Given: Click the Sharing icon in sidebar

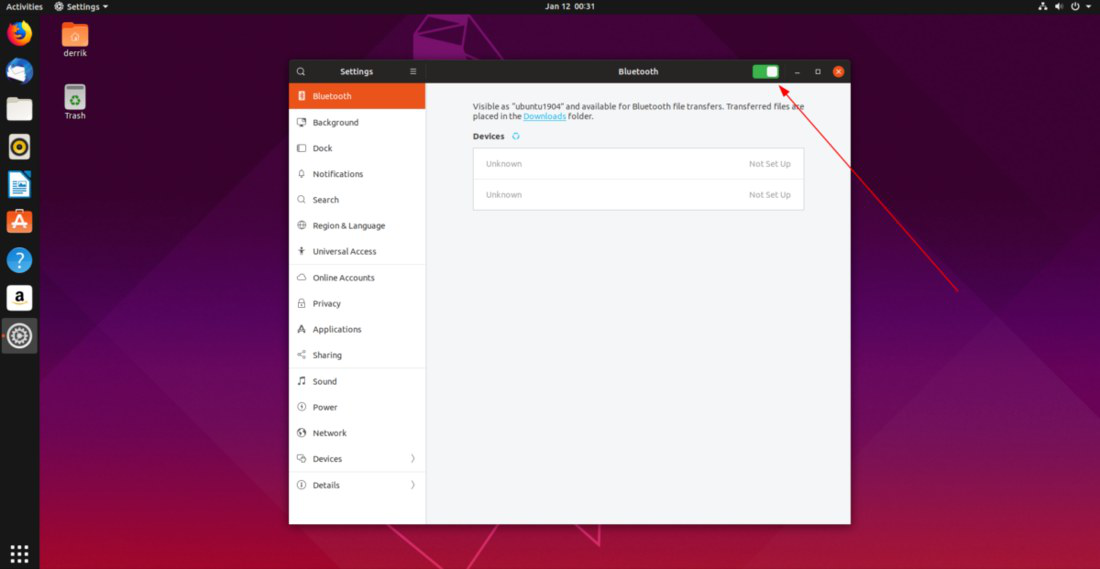Looking at the screenshot, I should [302, 355].
